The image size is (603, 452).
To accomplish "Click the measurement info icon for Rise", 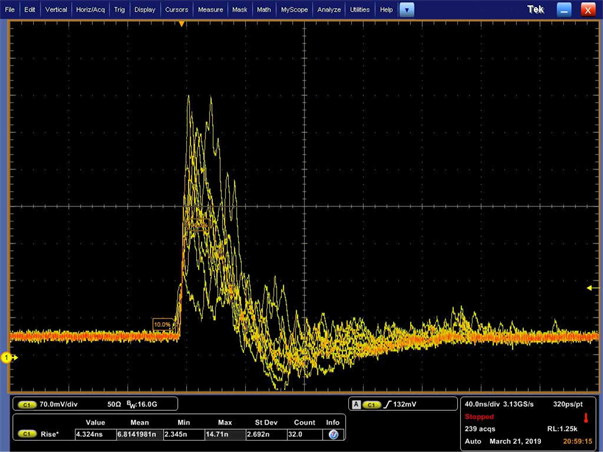I will (333, 434).
